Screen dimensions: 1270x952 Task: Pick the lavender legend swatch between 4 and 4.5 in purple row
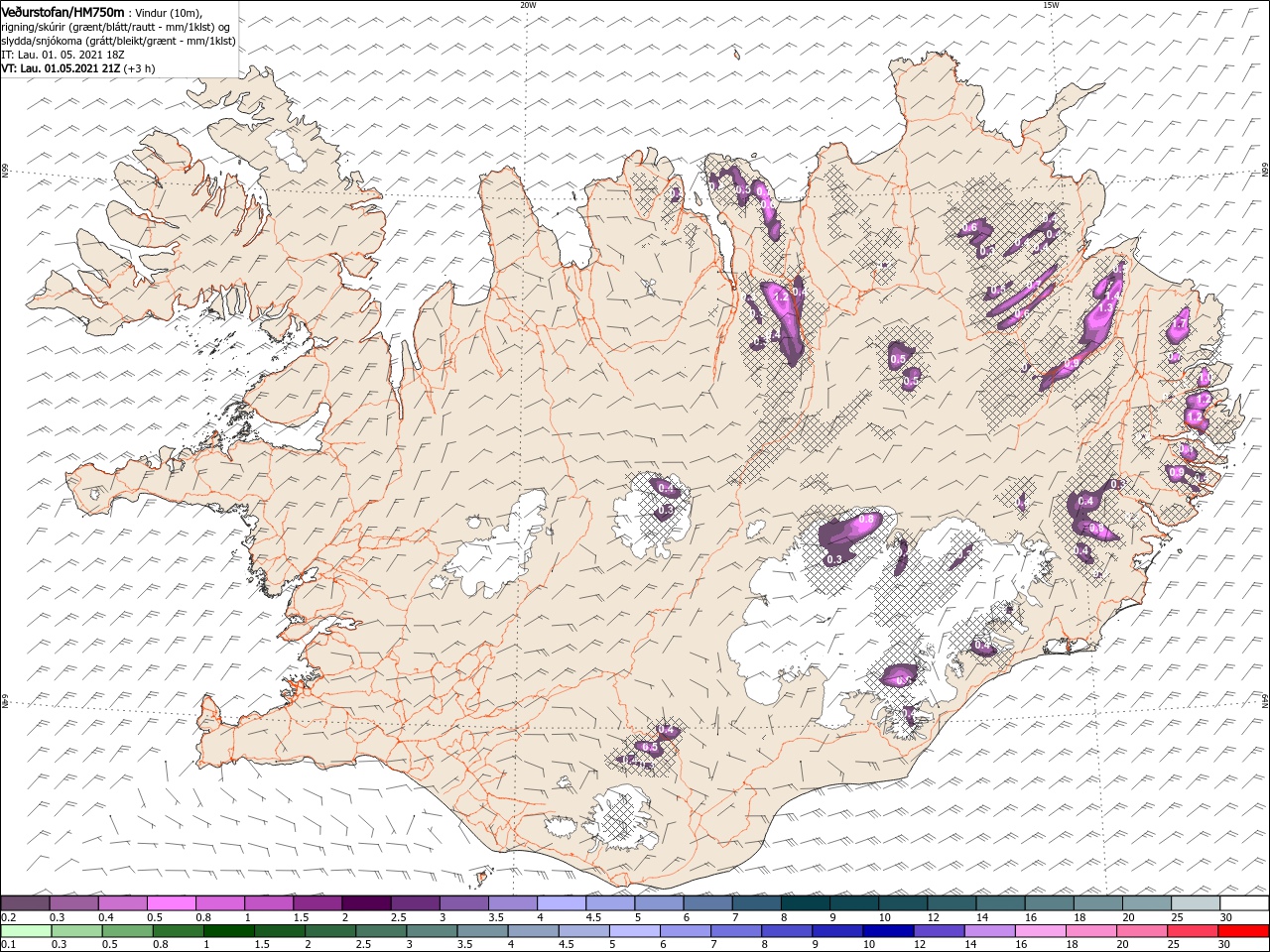pyautogui.click(x=562, y=903)
